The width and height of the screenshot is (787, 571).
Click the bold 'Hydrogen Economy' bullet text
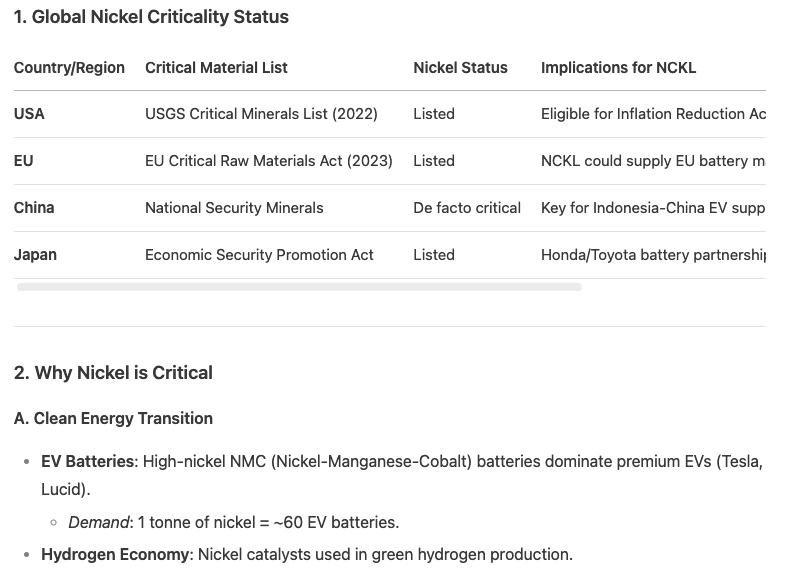pos(115,554)
